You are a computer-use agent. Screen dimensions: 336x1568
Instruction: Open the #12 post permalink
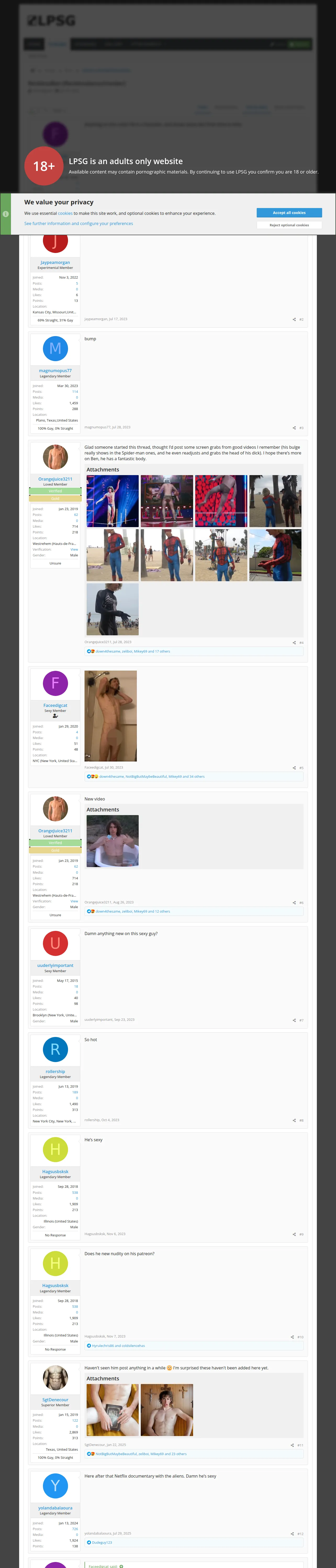point(300,1534)
